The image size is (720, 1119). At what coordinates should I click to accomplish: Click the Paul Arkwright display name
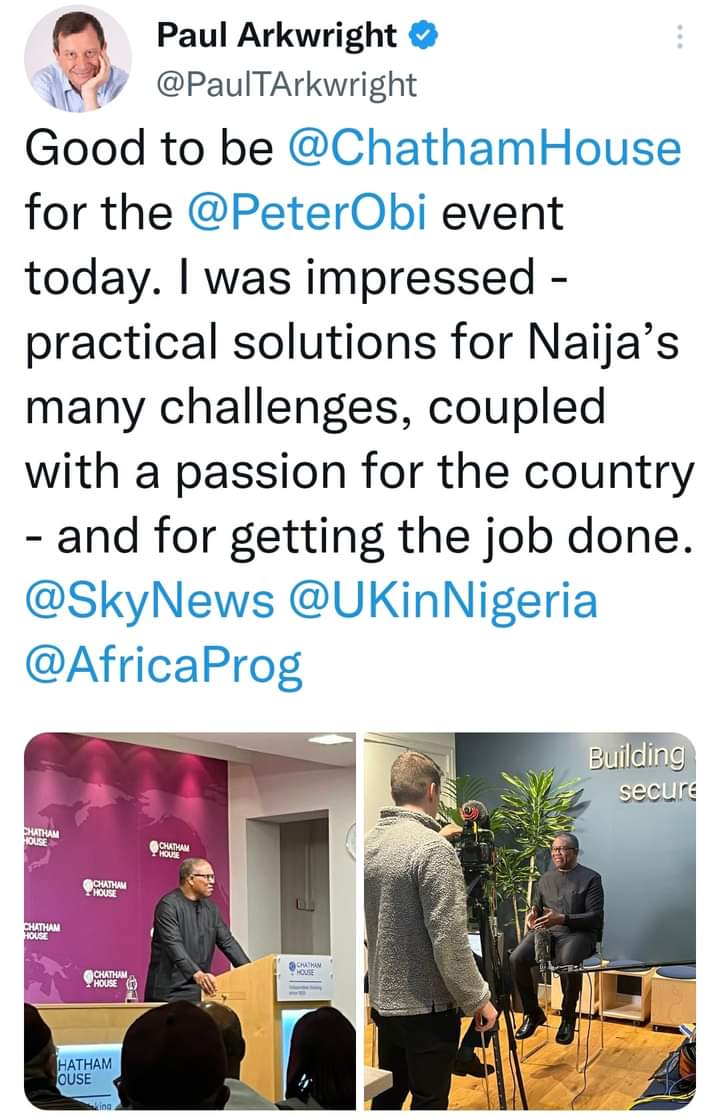pos(277,37)
